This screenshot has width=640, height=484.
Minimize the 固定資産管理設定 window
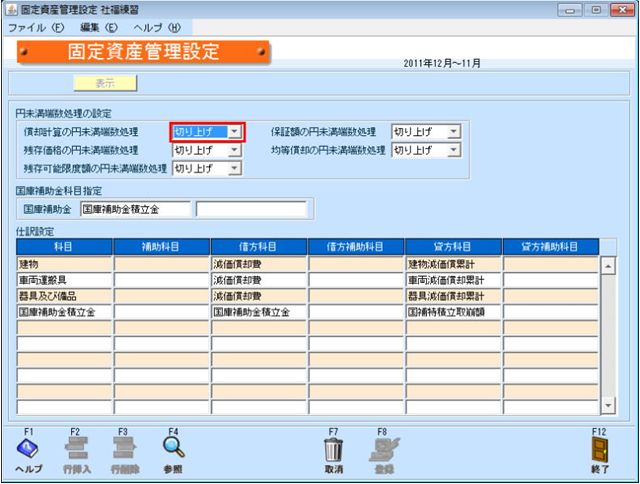click(x=570, y=10)
